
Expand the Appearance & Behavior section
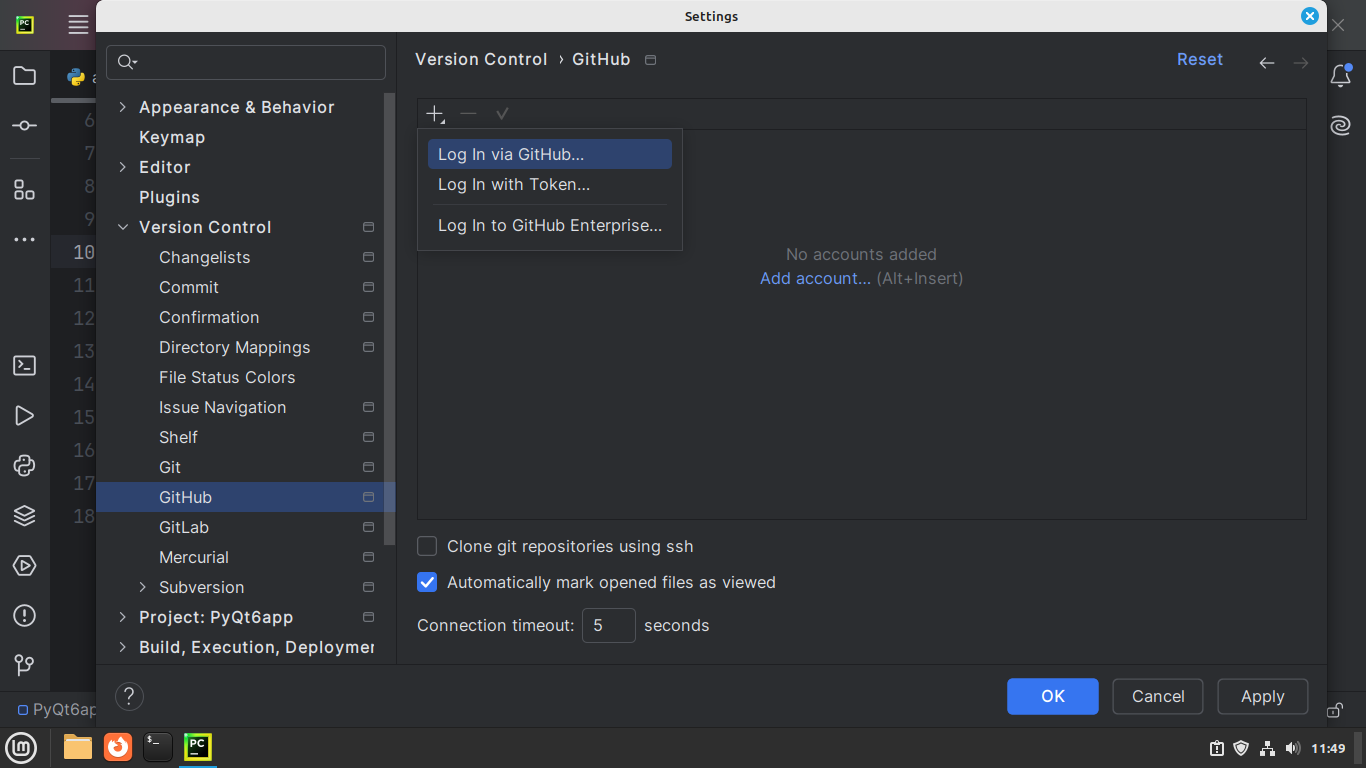coord(123,107)
